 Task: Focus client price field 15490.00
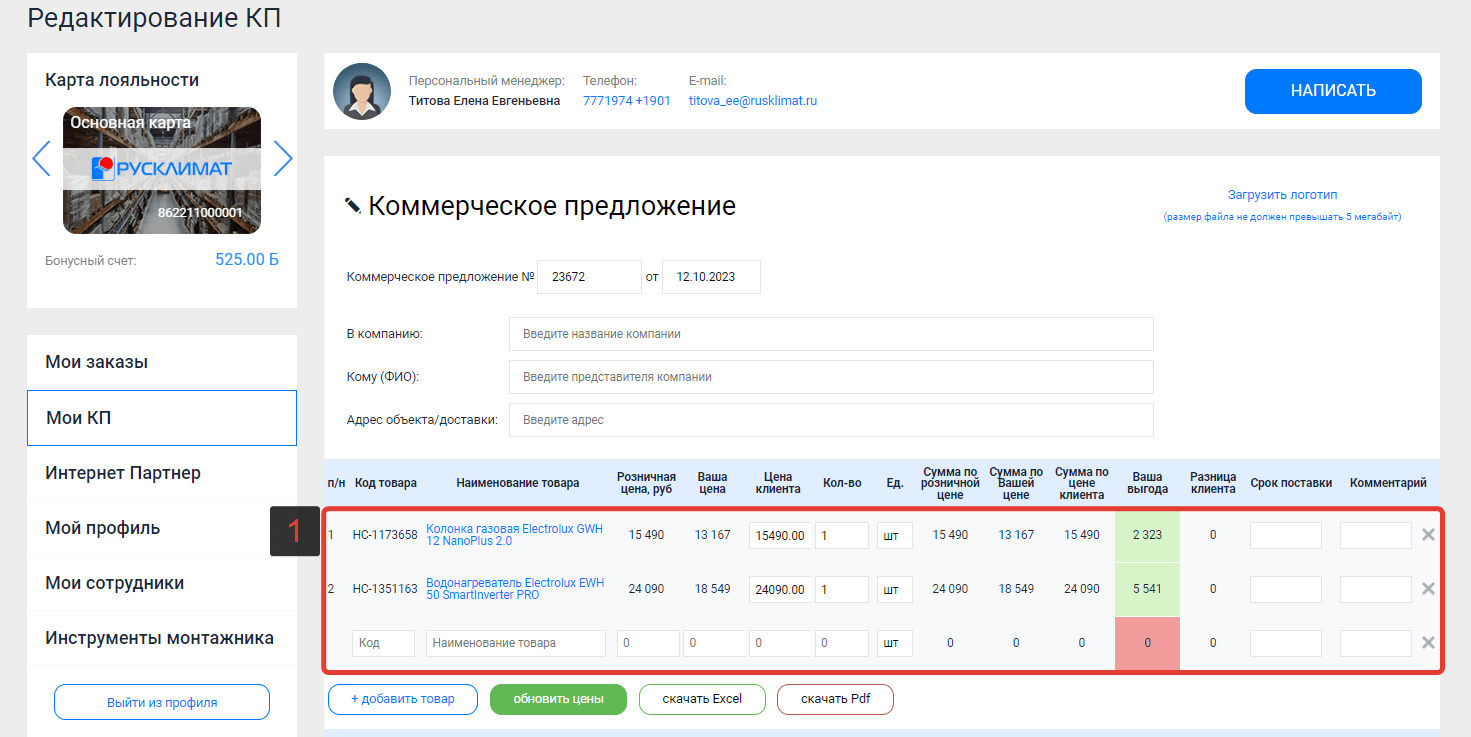(x=780, y=535)
